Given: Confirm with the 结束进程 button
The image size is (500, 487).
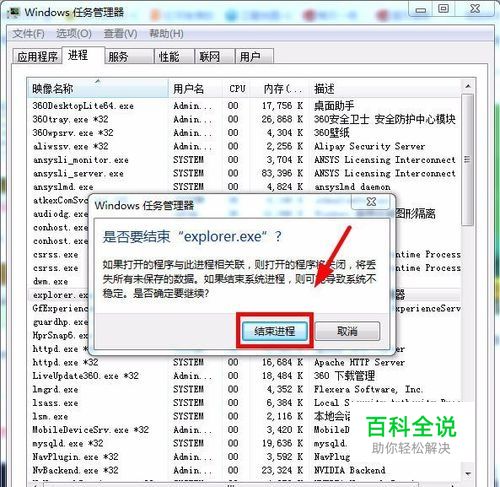Looking at the screenshot, I should [x=274, y=331].
